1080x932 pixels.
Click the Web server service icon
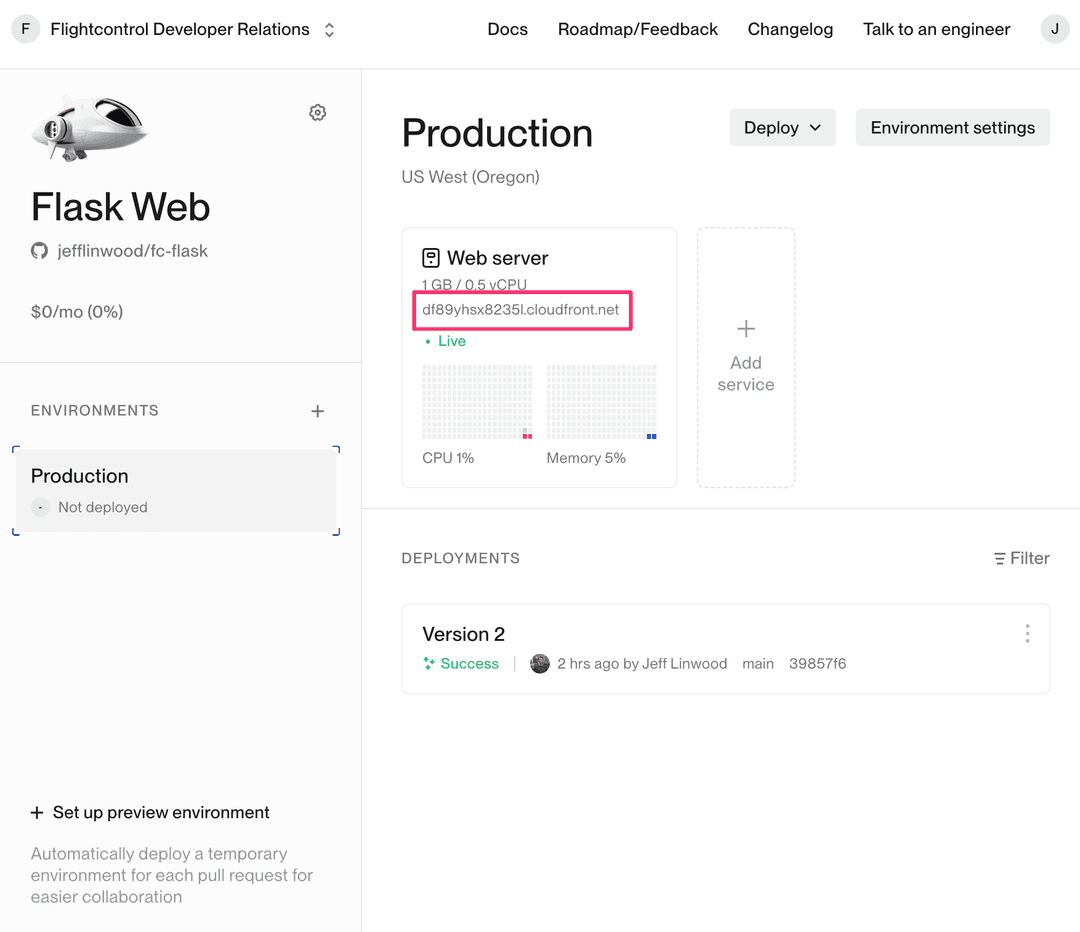(429, 257)
